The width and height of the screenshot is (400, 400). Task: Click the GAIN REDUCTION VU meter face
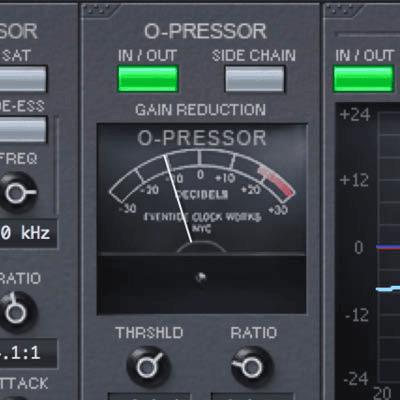coord(201,188)
